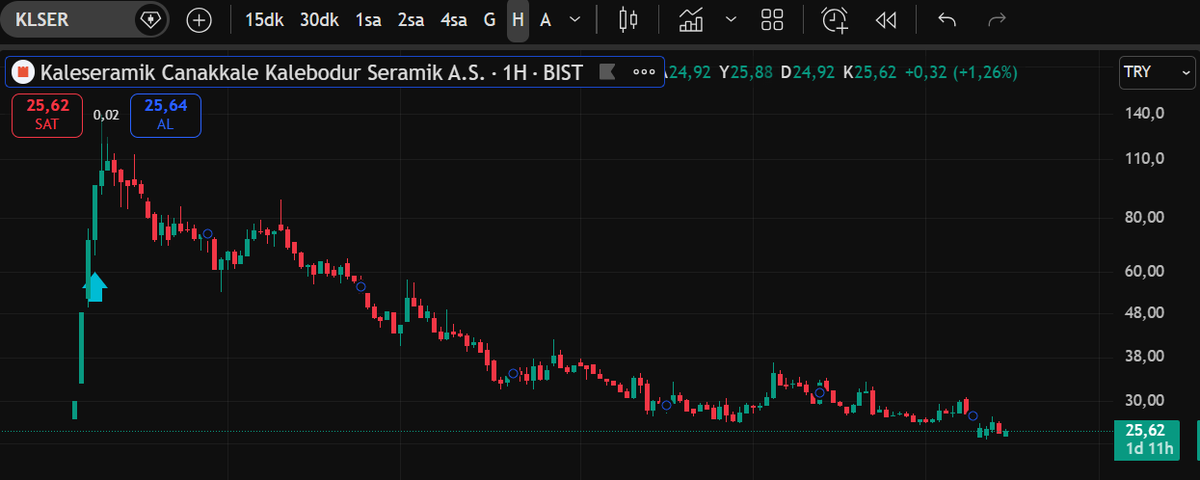Switch to the 1sa timeframe
Image resolution: width=1200 pixels, height=480 pixels.
point(368,19)
